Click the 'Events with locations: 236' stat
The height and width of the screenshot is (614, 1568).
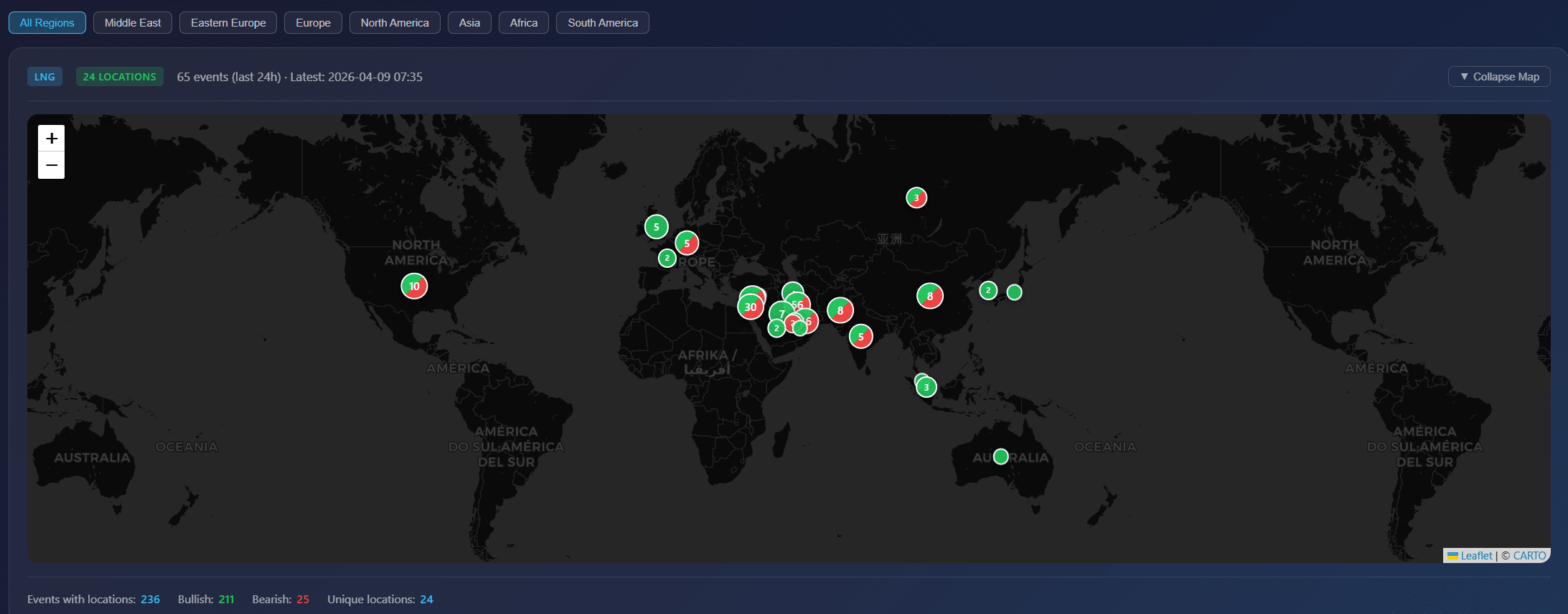93,599
